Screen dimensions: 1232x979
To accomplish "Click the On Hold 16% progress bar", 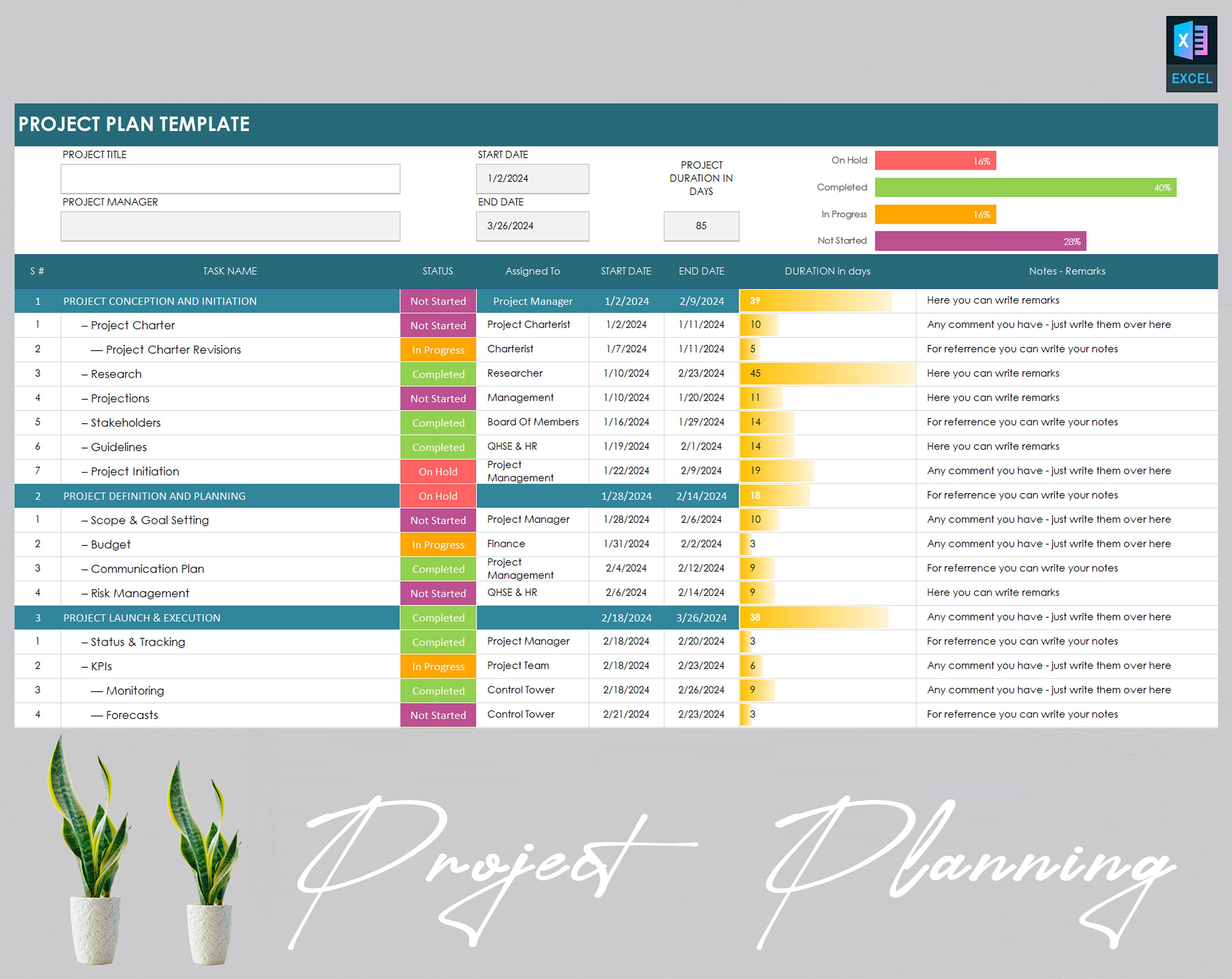I will point(935,161).
